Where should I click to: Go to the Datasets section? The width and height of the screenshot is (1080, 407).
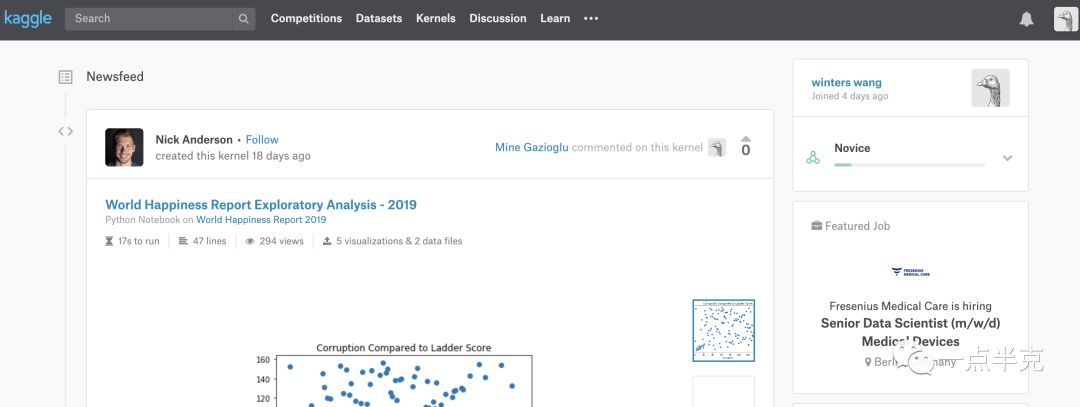tap(379, 18)
